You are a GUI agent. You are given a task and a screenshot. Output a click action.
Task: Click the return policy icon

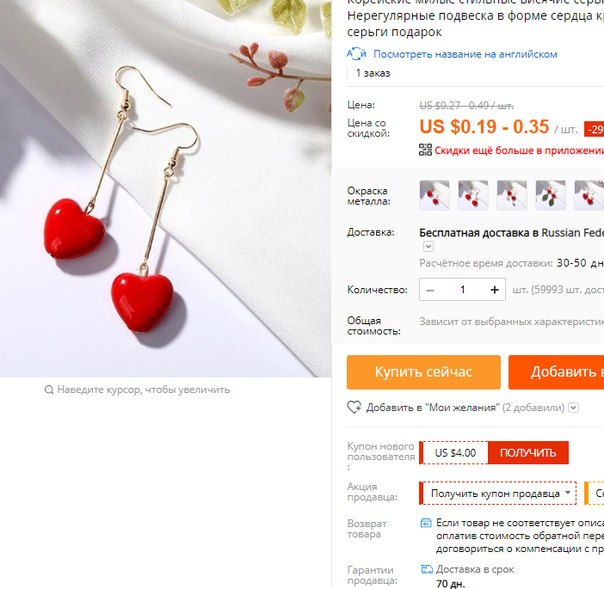[x=426, y=523]
